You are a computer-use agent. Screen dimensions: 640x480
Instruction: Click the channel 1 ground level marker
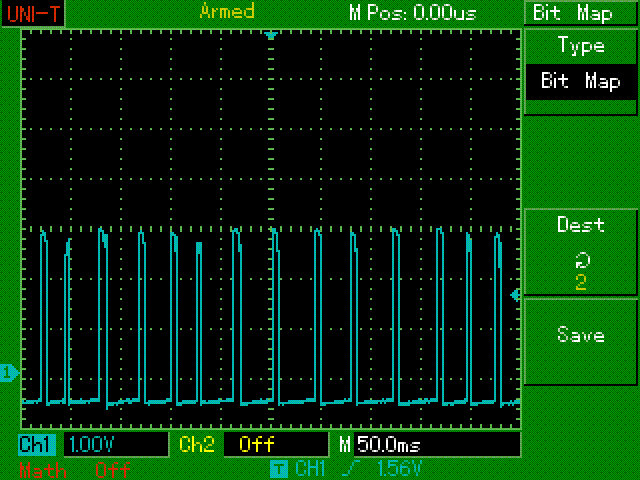pos(9,373)
